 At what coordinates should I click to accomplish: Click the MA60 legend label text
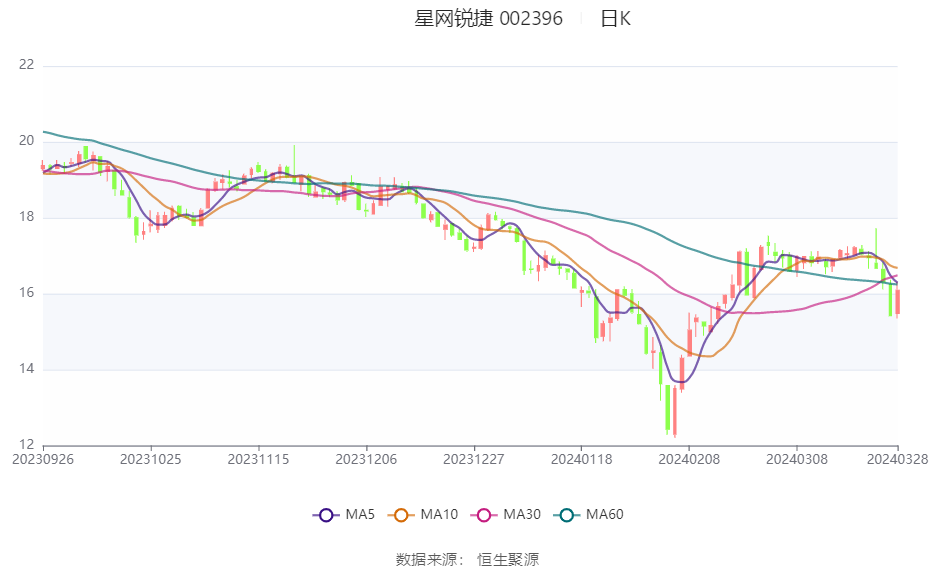(605, 514)
